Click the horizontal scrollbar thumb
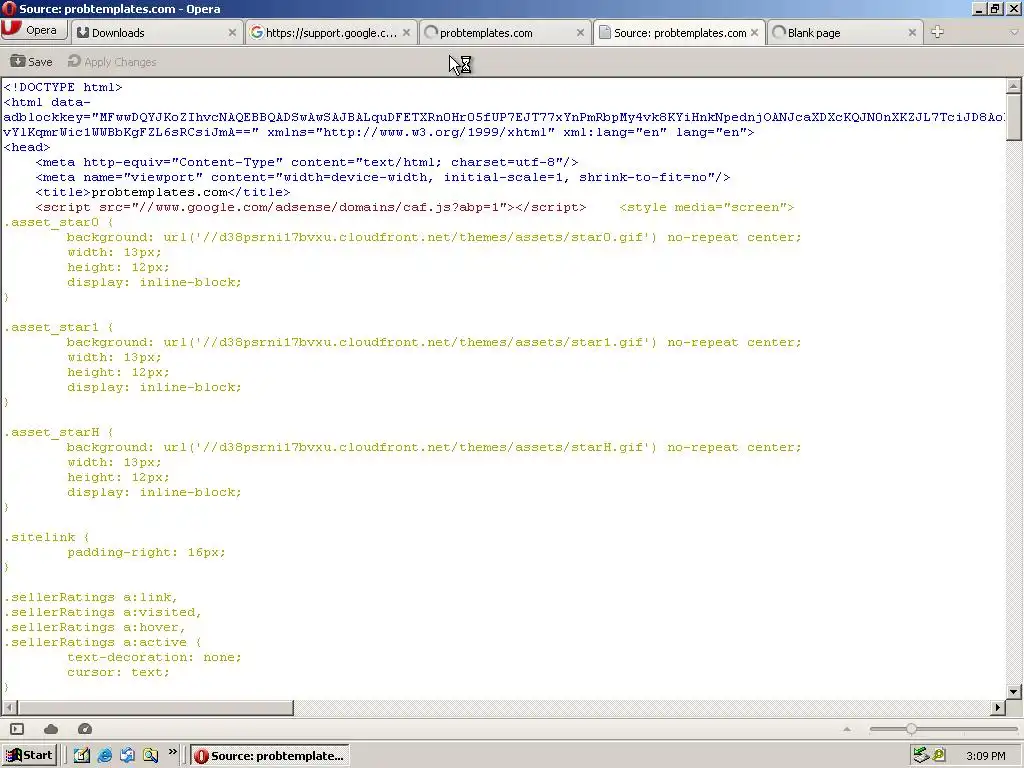Viewport: 1024px width, 768px height. [155, 707]
